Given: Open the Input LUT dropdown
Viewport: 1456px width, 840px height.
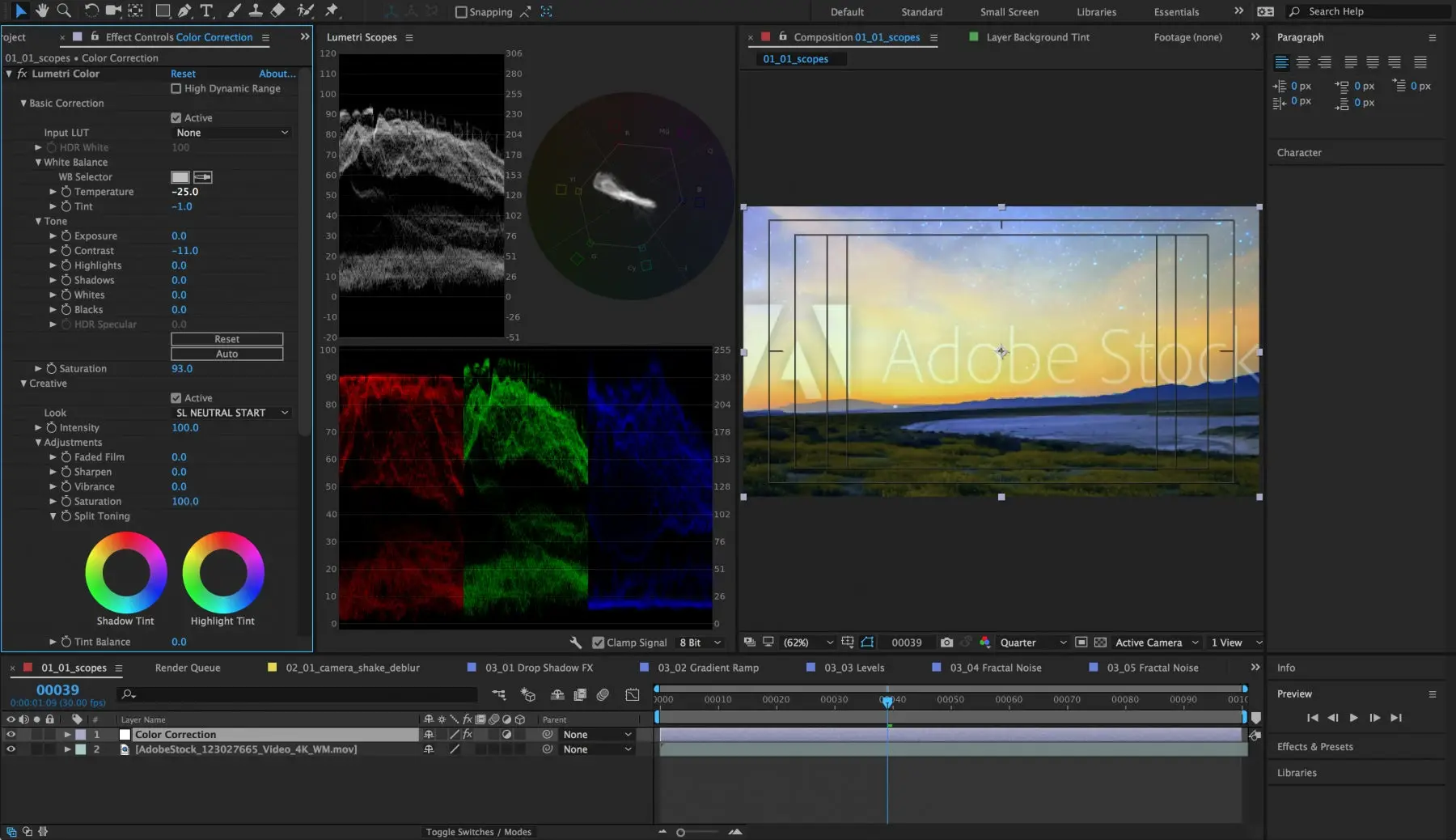Looking at the screenshot, I should click(x=230, y=133).
